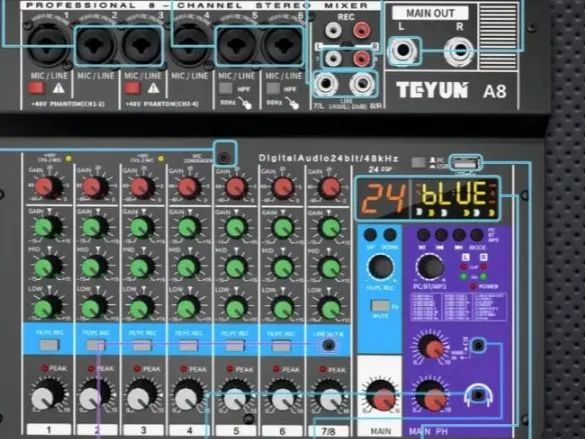Click the MAIN OUT R jack

point(459,51)
